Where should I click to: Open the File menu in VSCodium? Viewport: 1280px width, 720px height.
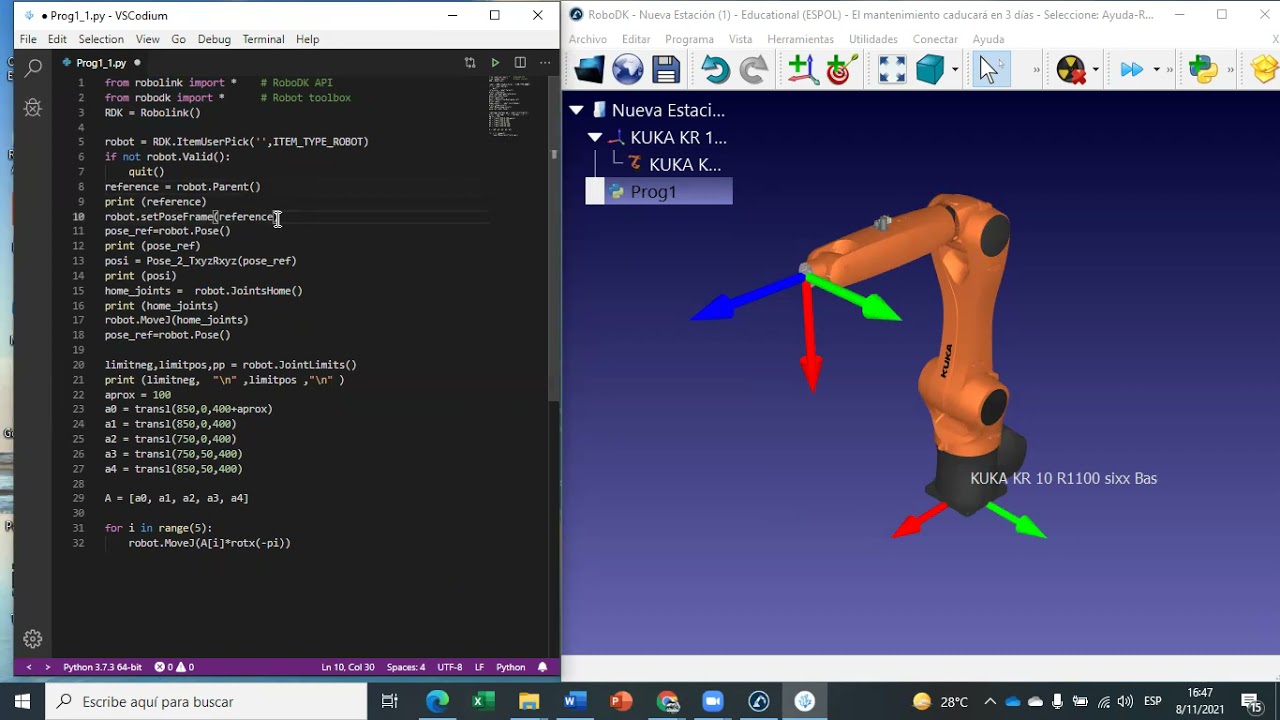point(28,39)
